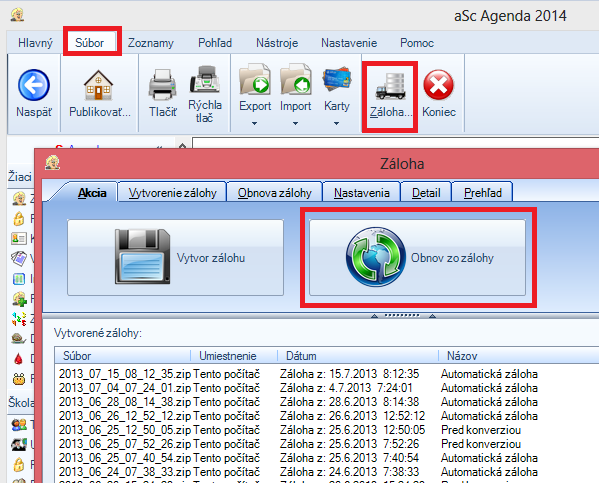Click date cell 'Záloha z: 15.7.2013 8:12:35'

point(349,374)
